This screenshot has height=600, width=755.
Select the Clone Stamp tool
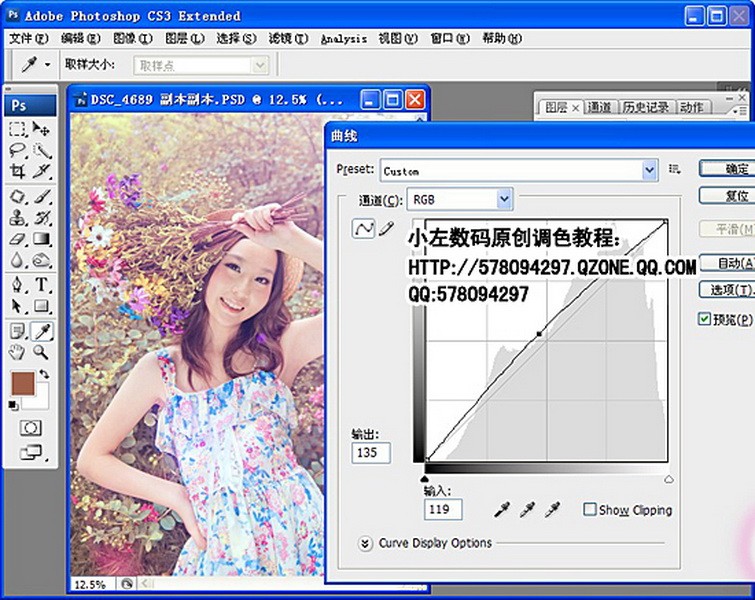[17, 218]
